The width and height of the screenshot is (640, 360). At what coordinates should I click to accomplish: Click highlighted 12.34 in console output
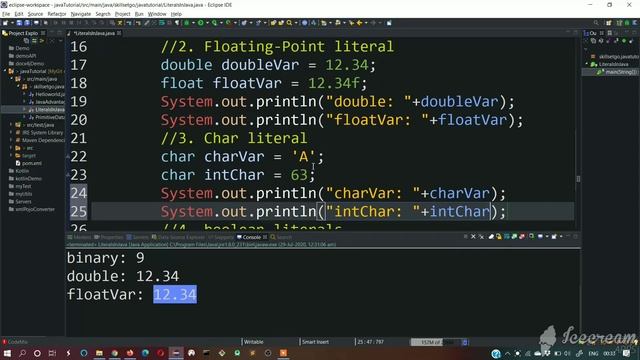175,294
